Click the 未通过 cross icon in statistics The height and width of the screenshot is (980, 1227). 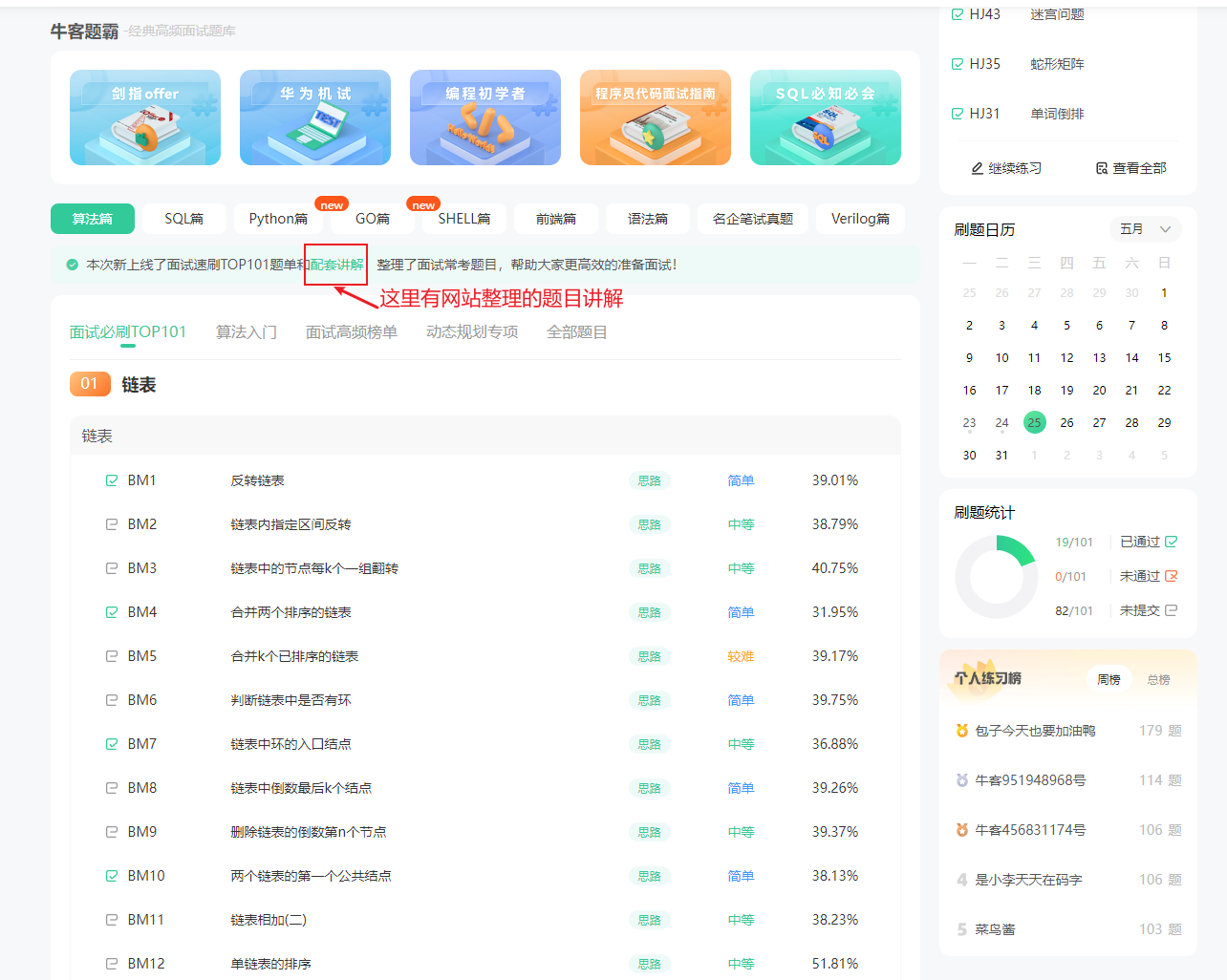pyautogui.click(x=1172, y=576)
